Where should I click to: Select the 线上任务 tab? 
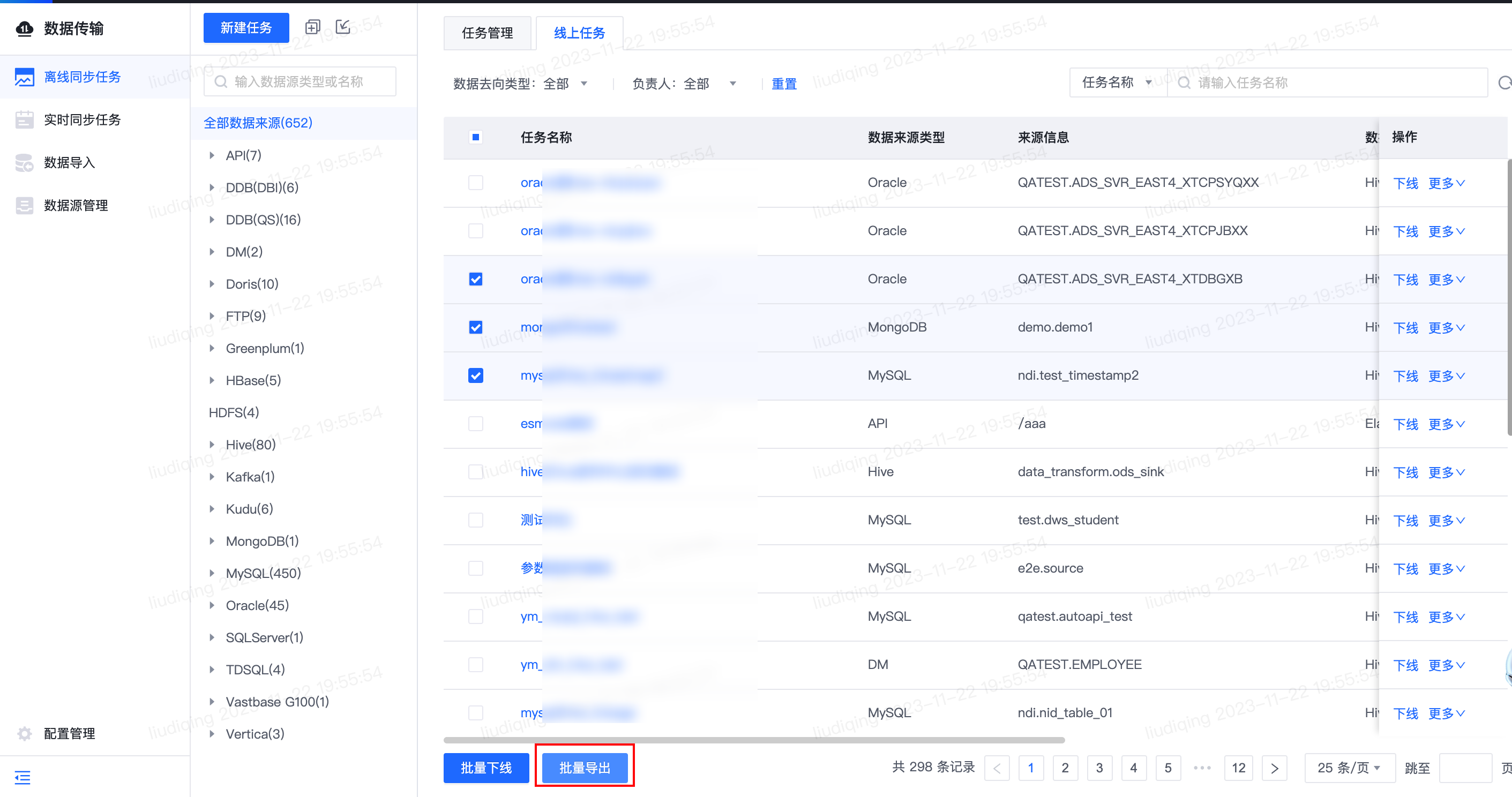(579, 33)
